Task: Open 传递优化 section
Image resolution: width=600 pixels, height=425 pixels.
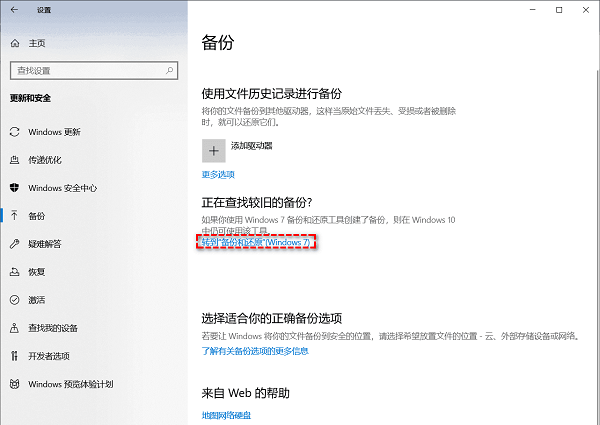Action: pos(45,160)
